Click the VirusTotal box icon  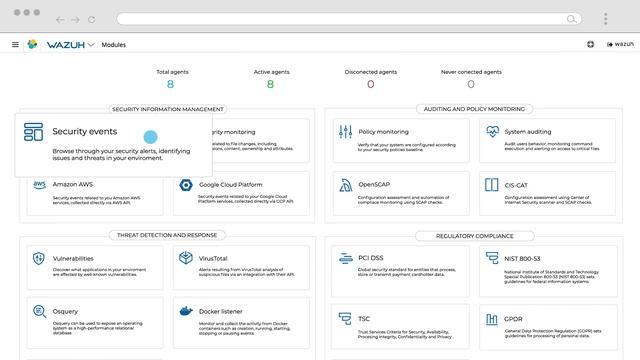tap(186, 258)
